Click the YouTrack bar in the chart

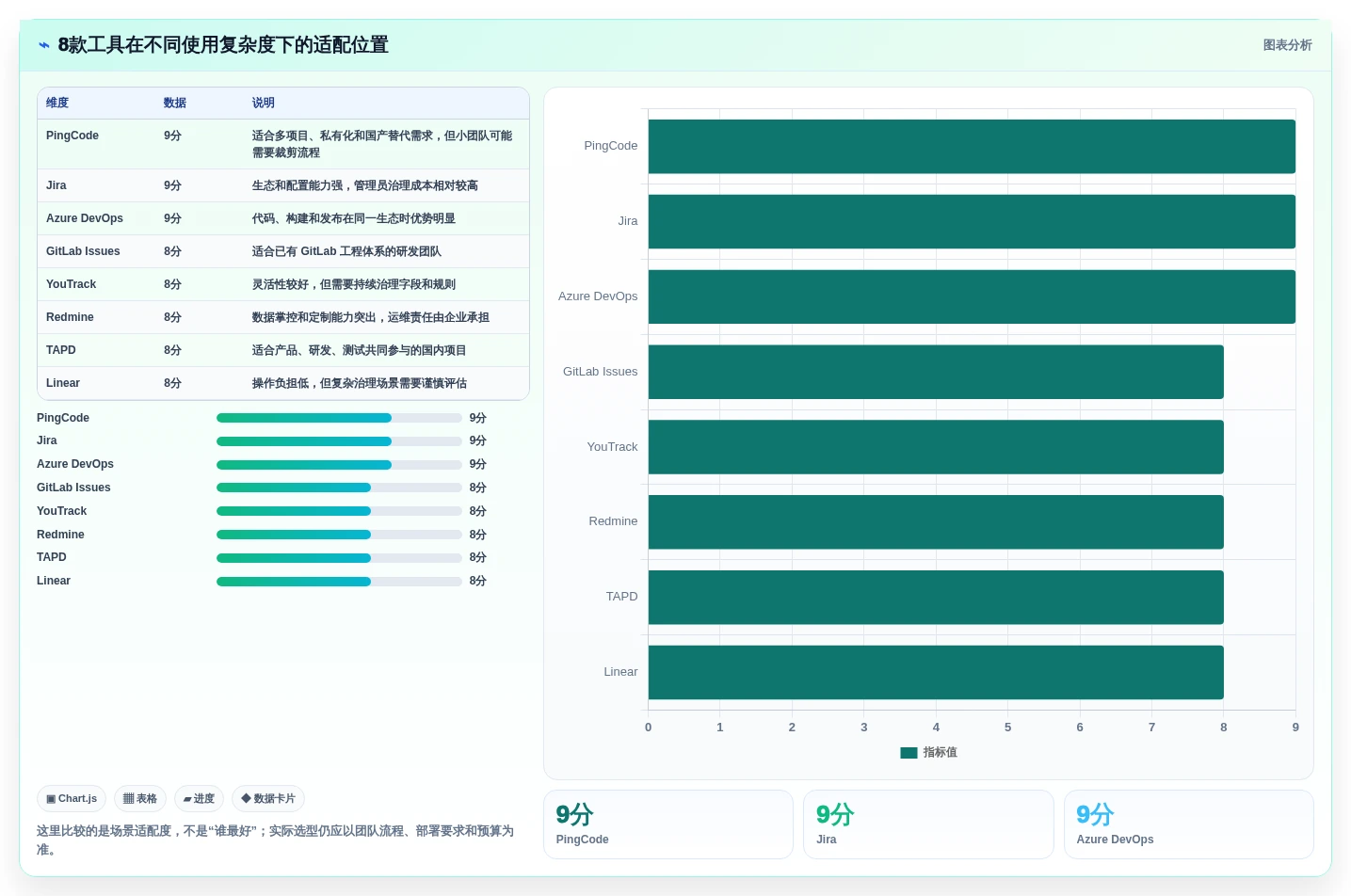(936, 447)
